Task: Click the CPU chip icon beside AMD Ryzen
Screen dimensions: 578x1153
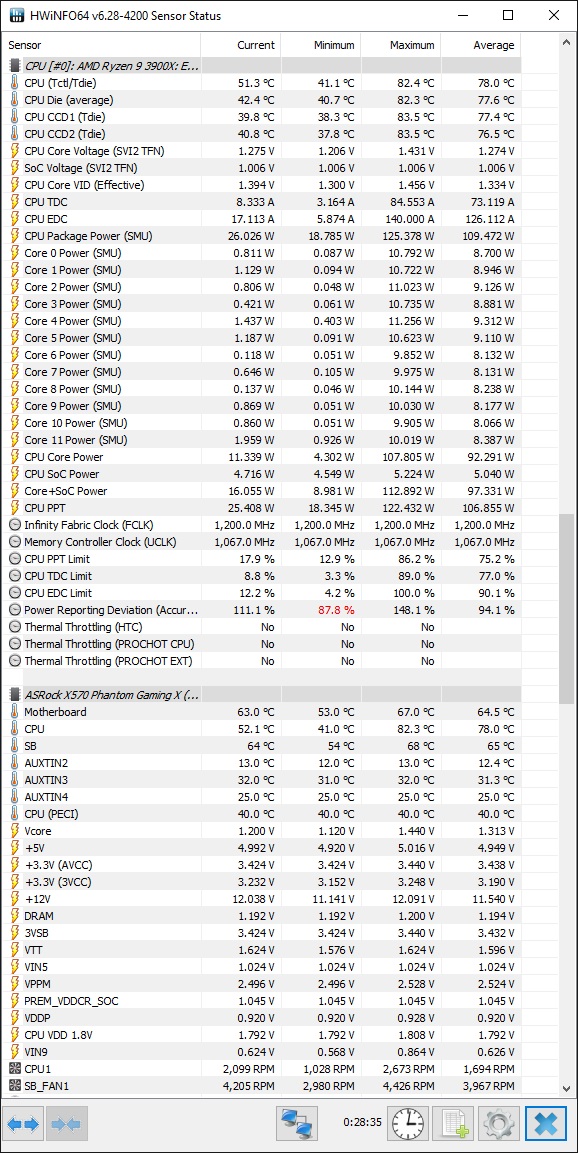Action: click(15, 65)
